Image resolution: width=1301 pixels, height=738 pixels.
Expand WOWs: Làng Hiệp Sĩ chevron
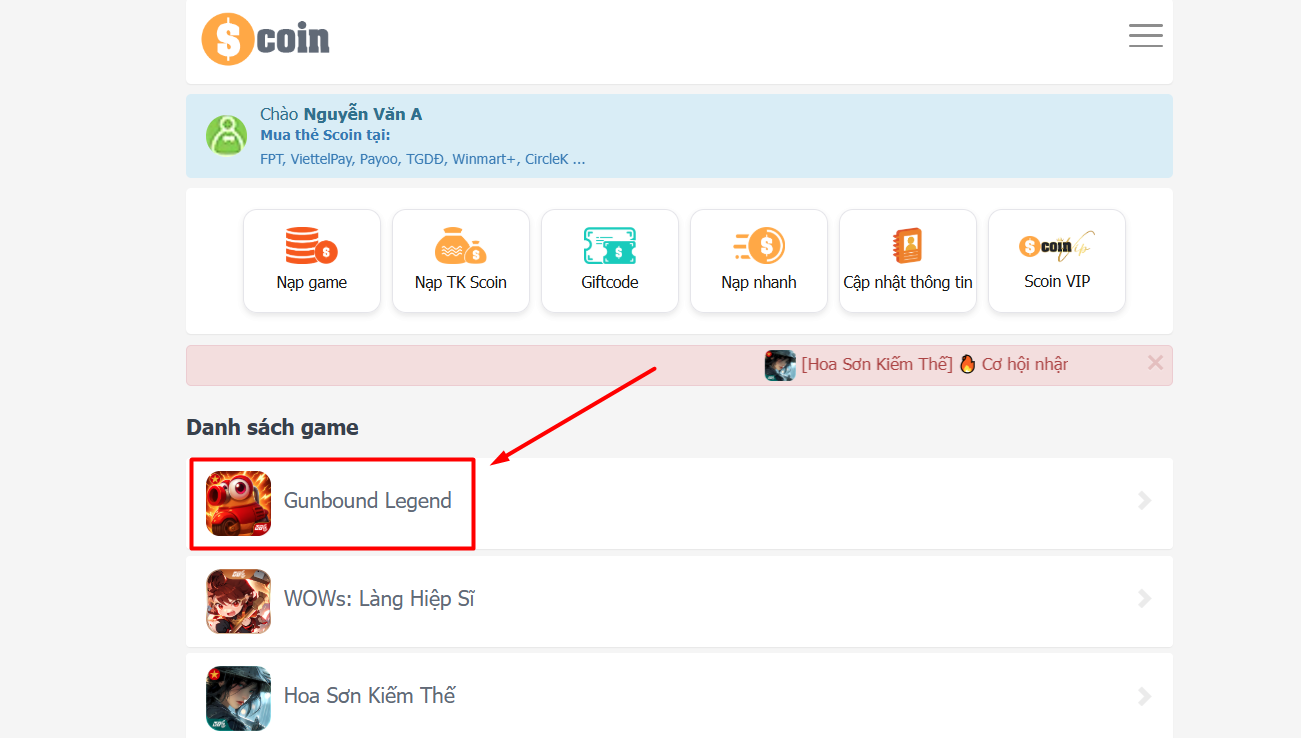point(1145,599)
